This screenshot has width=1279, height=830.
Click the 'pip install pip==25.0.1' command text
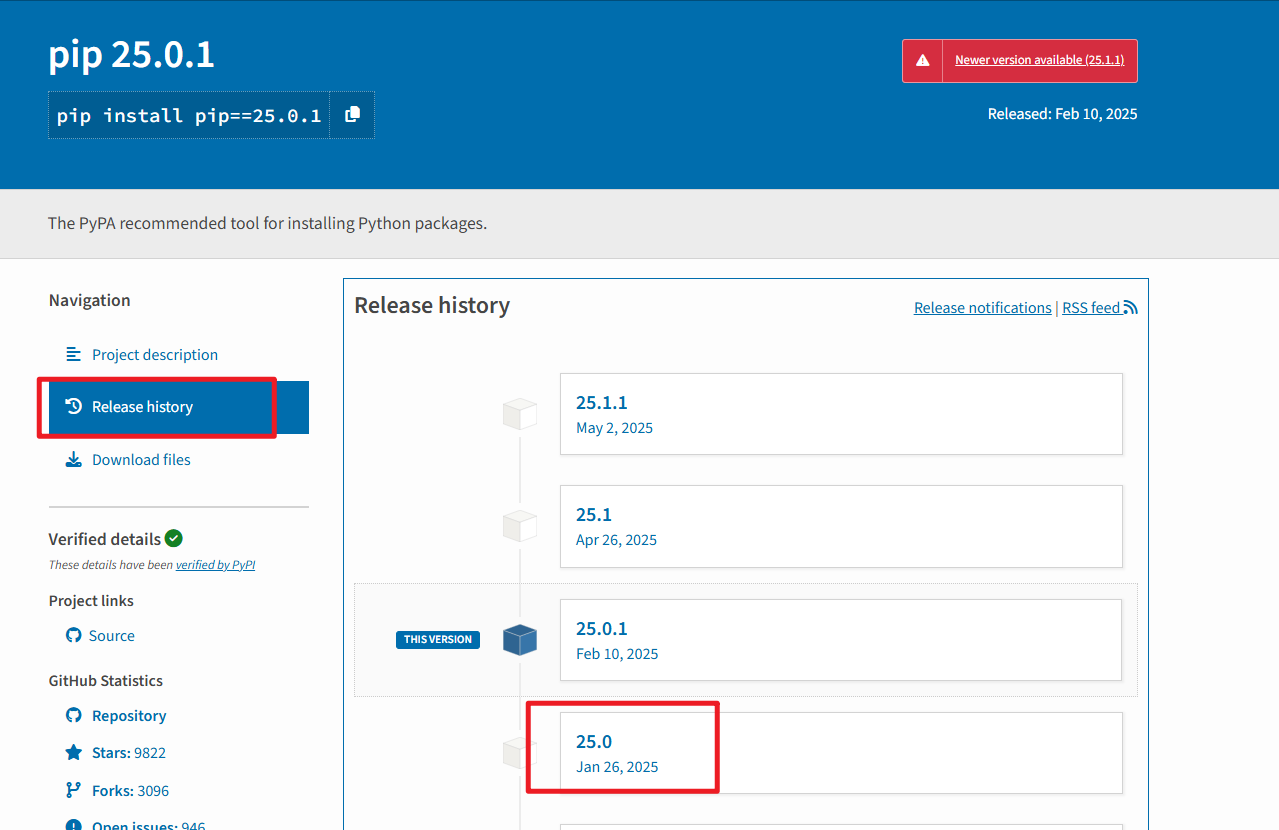[x=189, y=116]
